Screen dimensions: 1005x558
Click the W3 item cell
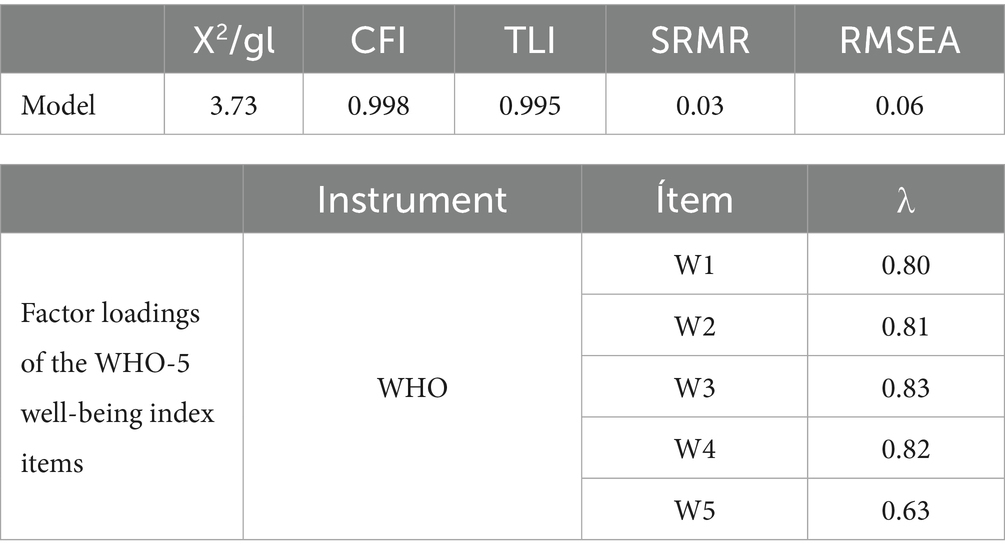pyautogui.click(x=694, y=387)
